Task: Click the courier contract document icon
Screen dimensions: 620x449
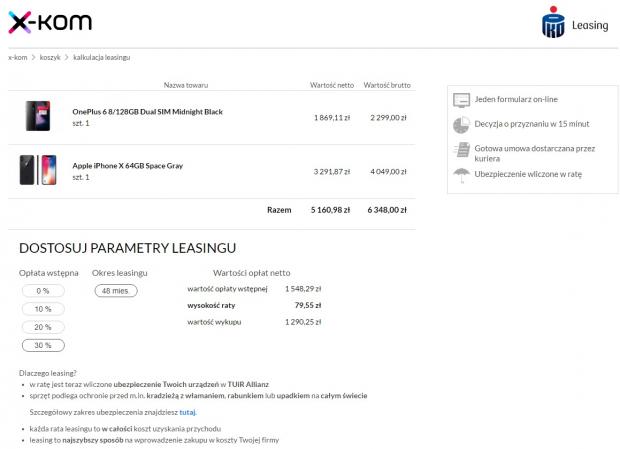Action: (461, 150)
